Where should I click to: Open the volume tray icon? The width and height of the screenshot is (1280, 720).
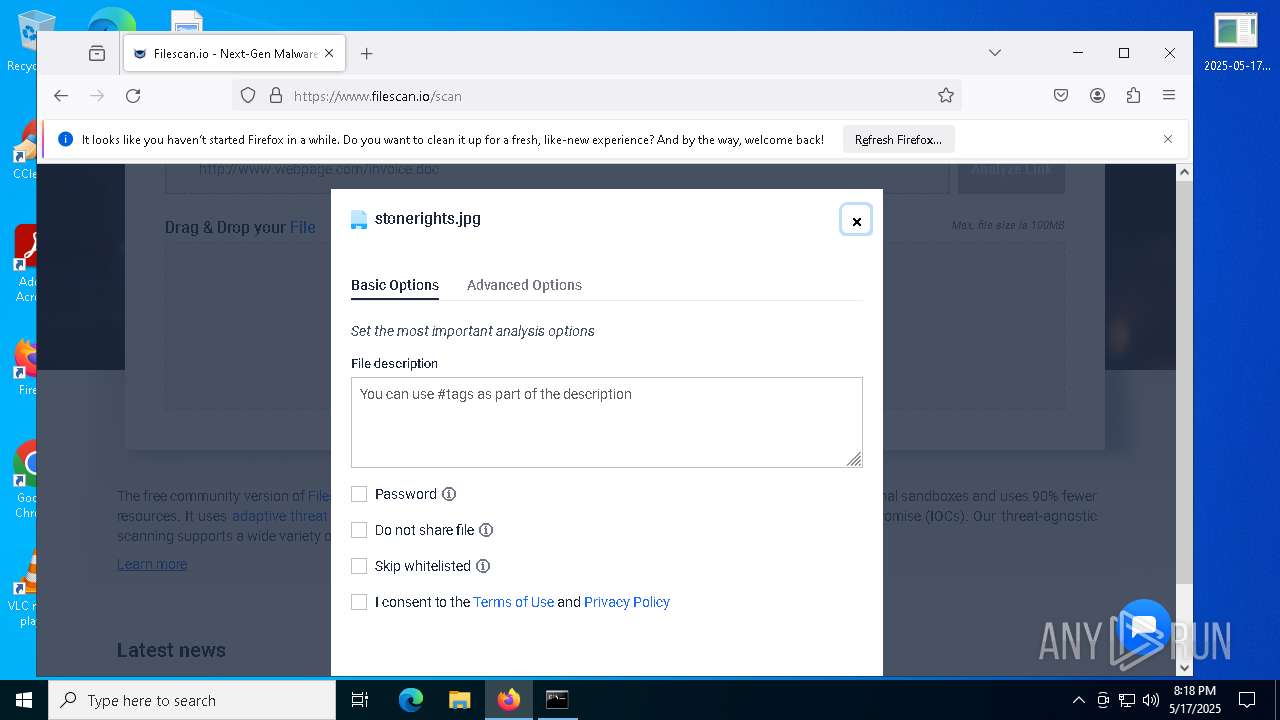1151,700
